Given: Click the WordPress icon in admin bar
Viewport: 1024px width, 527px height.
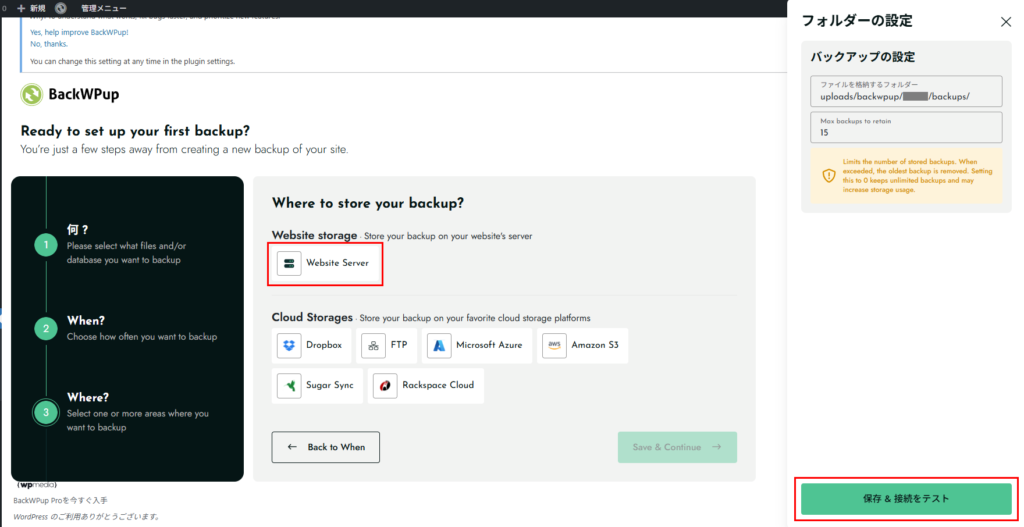Looking at the screenshot, I should [x=61, y=8].
